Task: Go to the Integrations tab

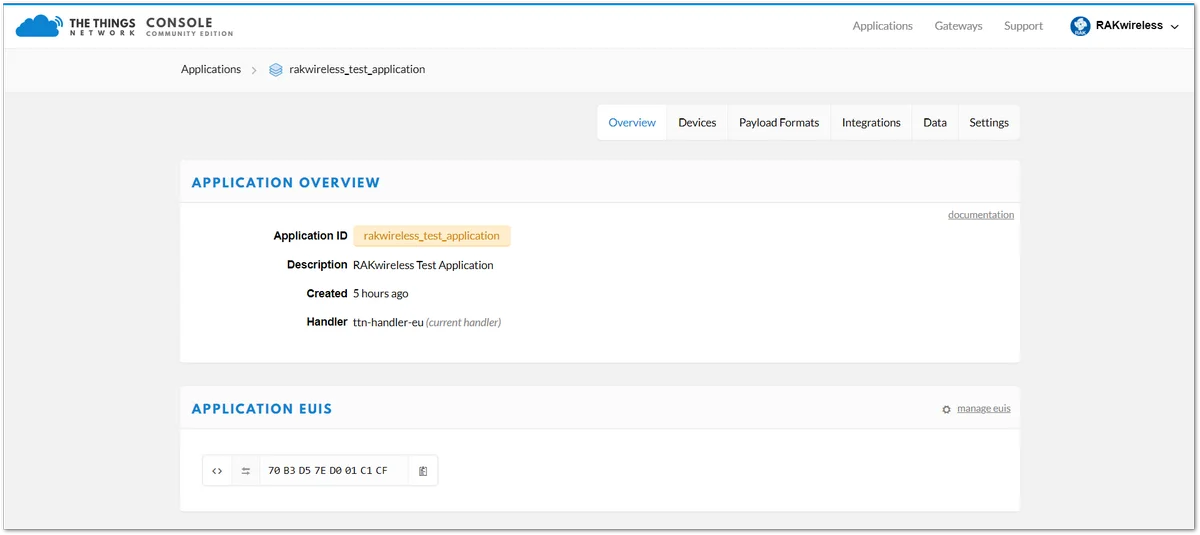Action: point(871,123)
